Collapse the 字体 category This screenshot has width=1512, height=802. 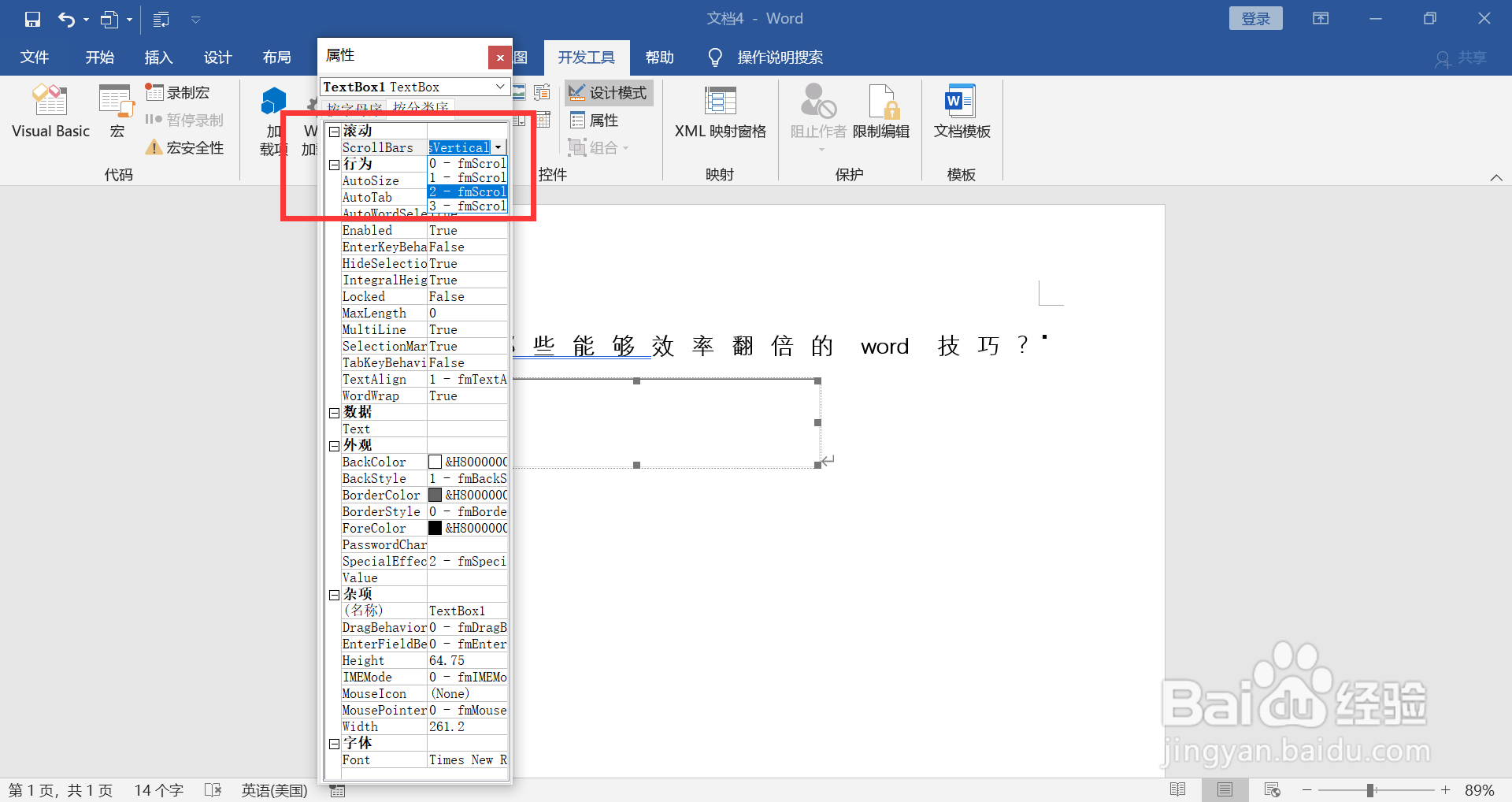334,744
